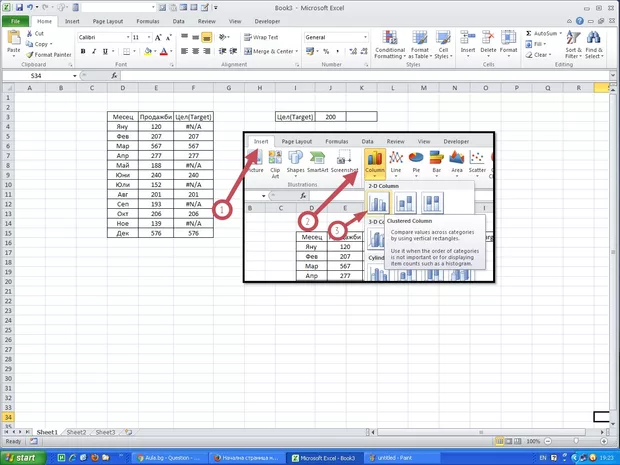The image size is (620, 465).
Task: Switch to the Sheet2 worksheet tab
Action: tap(76, 432)
